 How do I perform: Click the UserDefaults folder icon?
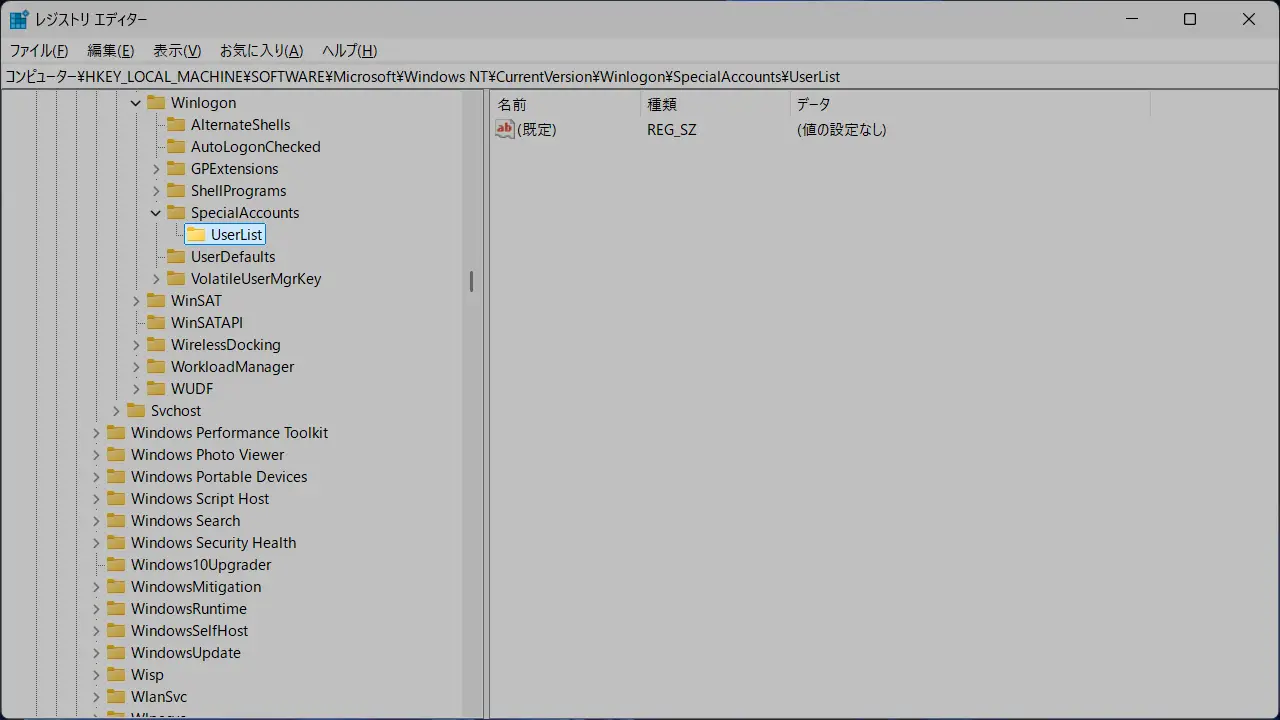pyautogui.click(x=176, y=257)
